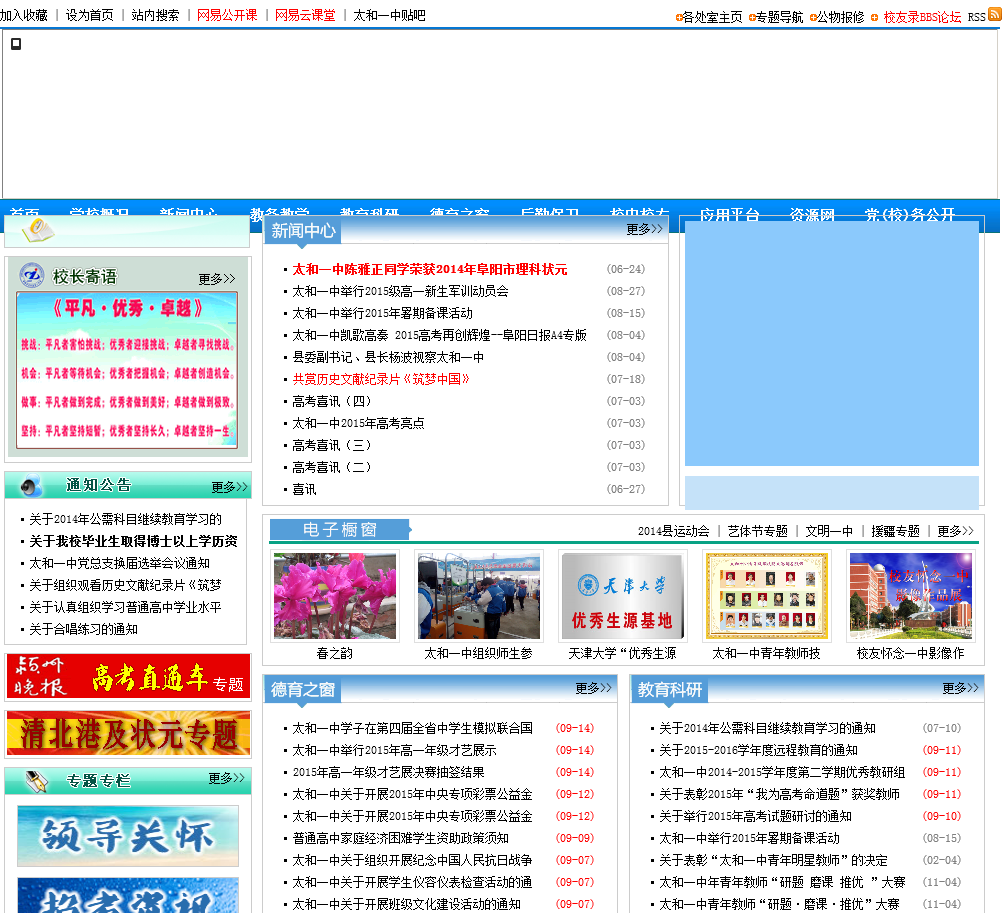
Task: Open 后勤保卫 navigation menu item
Action: click(549, 213)
